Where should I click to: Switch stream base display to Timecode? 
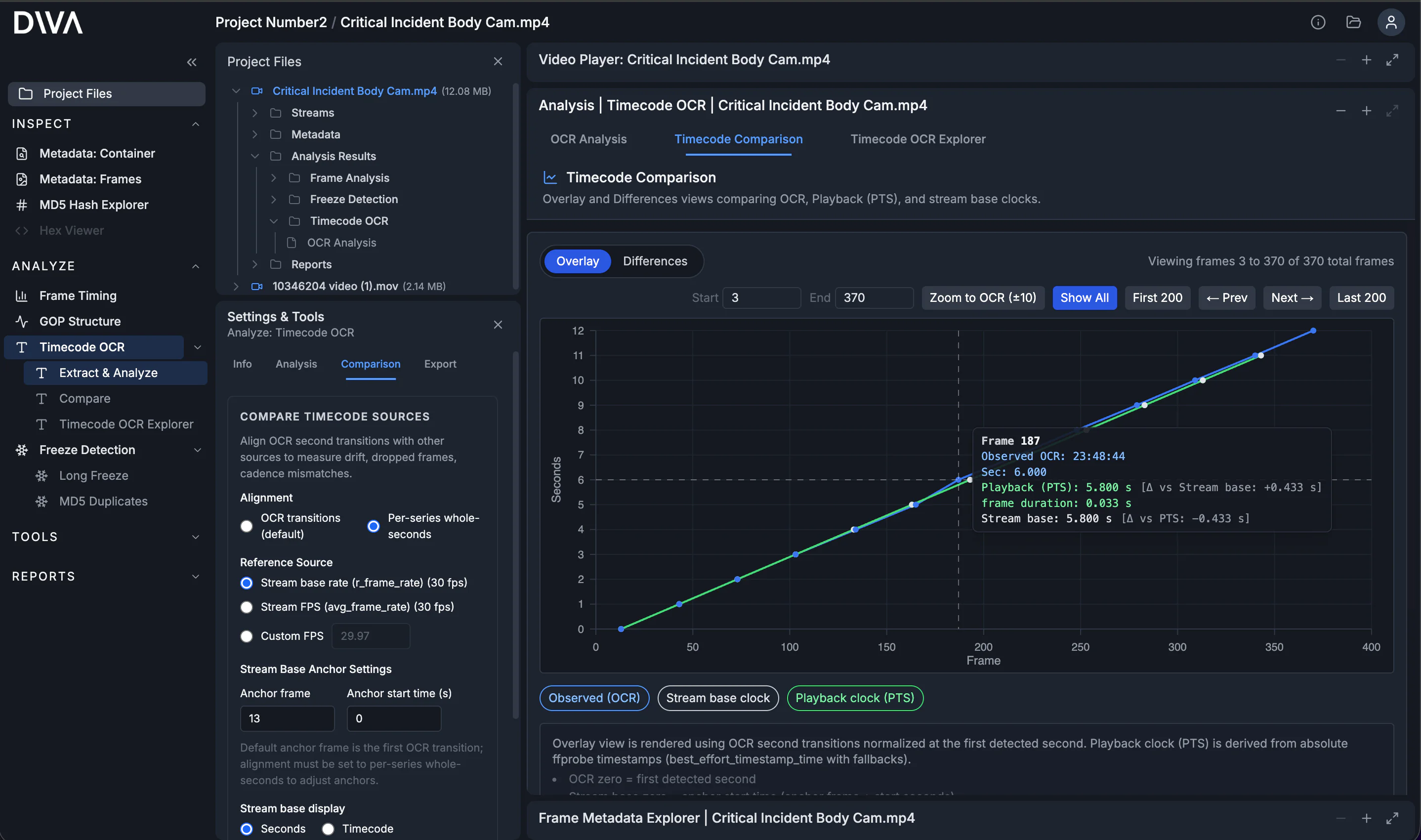pyautogui.click(x=328, y=829)
